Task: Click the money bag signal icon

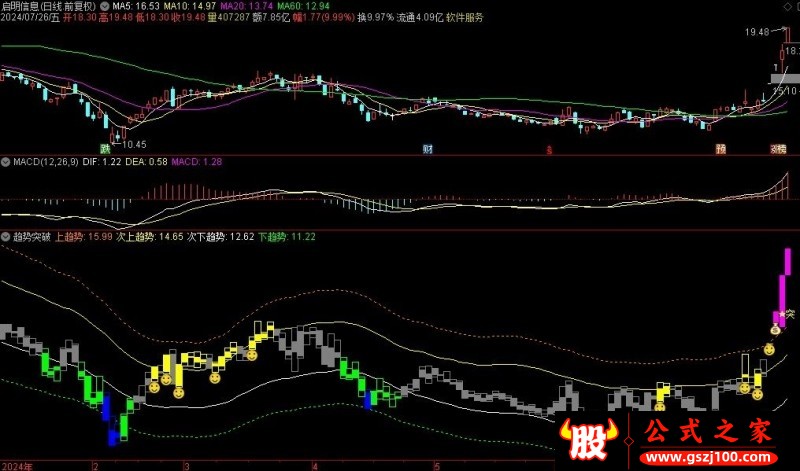Action: point(776,331)
